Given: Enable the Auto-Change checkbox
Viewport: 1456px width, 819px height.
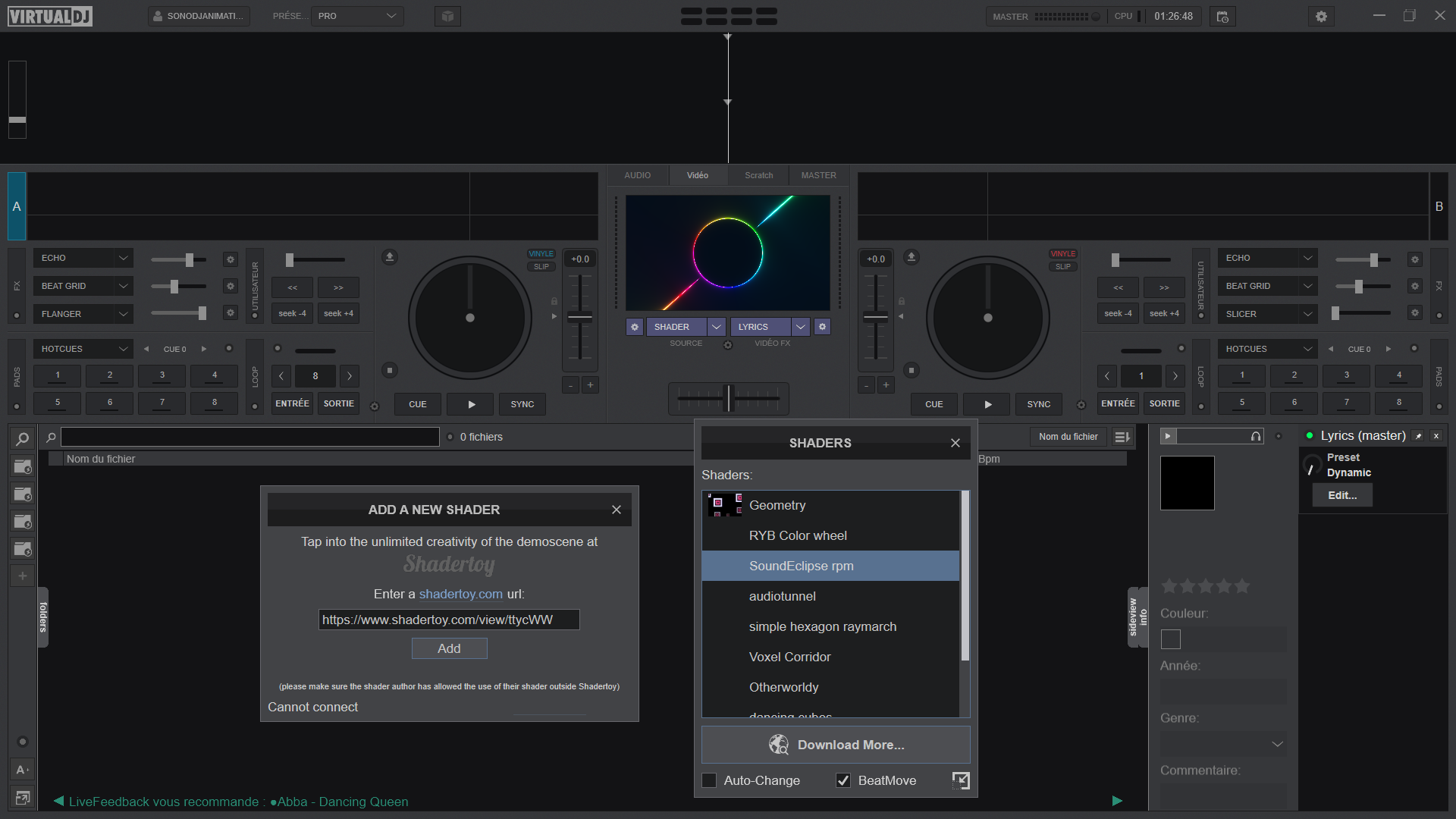Looking at the screenshot, I should (710, 780).
